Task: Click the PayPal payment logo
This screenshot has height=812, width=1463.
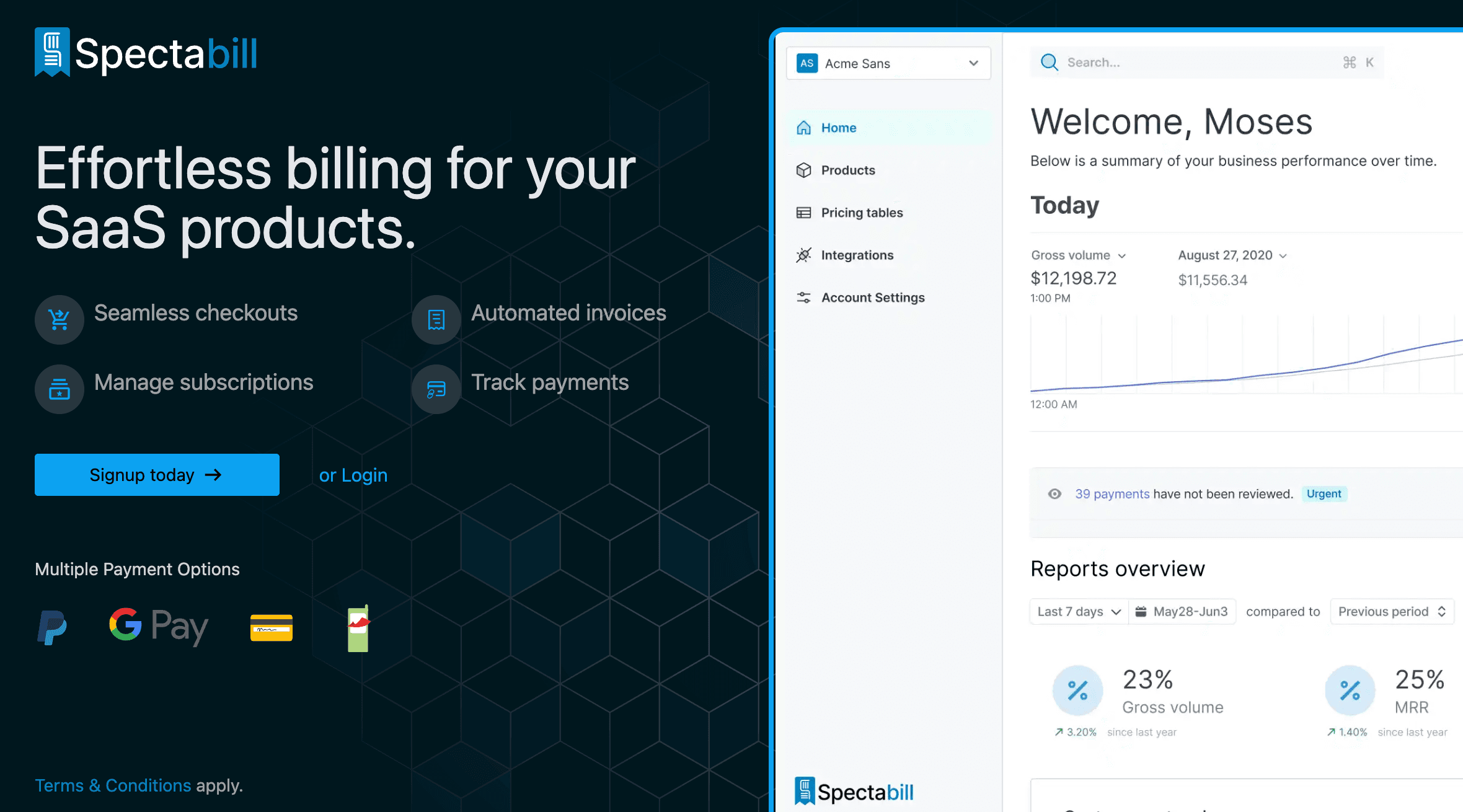Action: pyautogui.click(x=52, y=627)
